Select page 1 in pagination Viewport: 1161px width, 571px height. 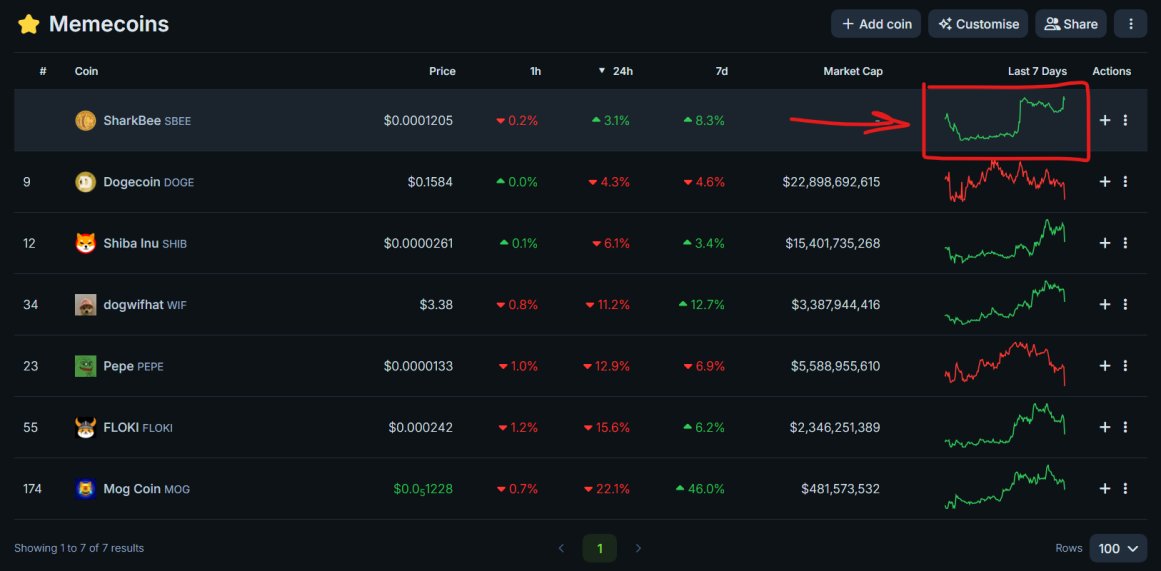(x=600, y=549)
